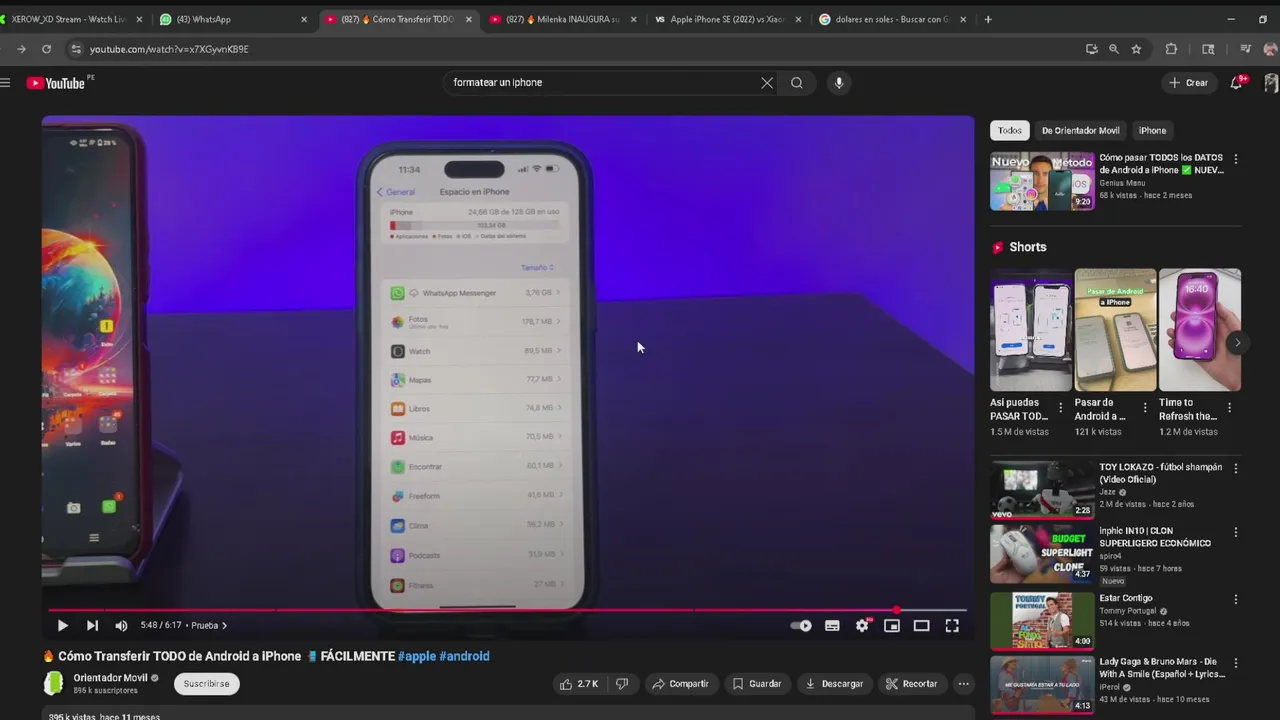This screenshot has height=720, width=1280.
Task: Open TOY LOKAZO - fútbol shampán video
Action: point(1042,489)
